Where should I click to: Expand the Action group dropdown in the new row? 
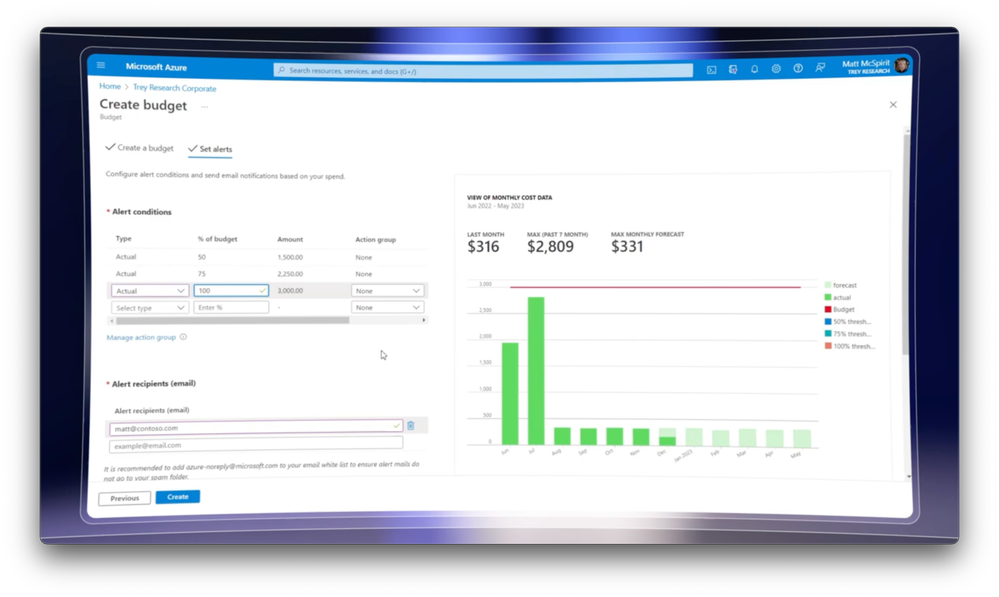[387, 307]
